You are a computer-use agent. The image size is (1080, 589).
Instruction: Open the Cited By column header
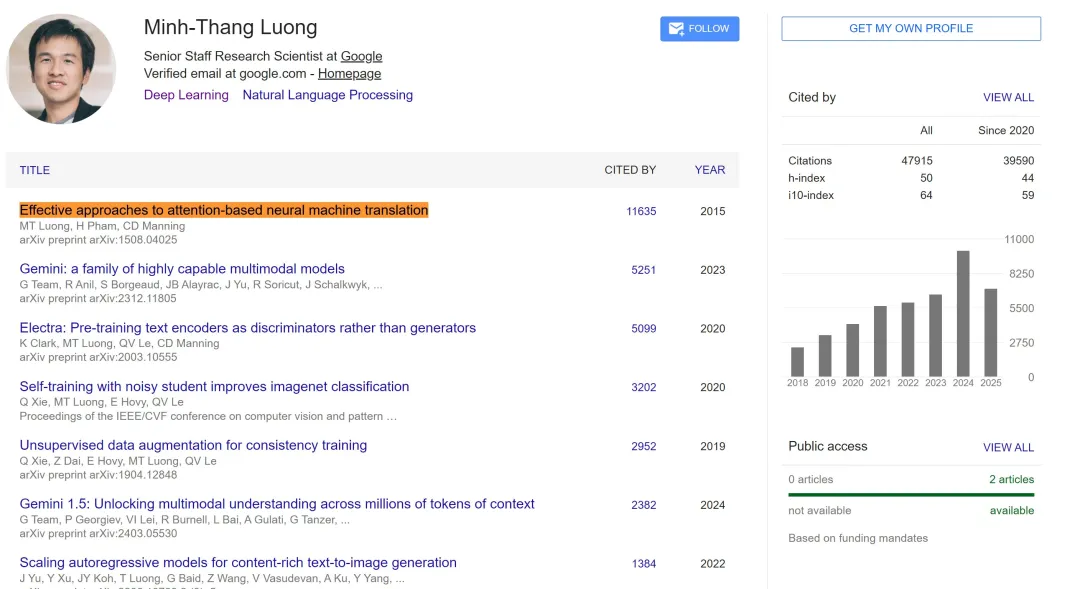[630, 170]
